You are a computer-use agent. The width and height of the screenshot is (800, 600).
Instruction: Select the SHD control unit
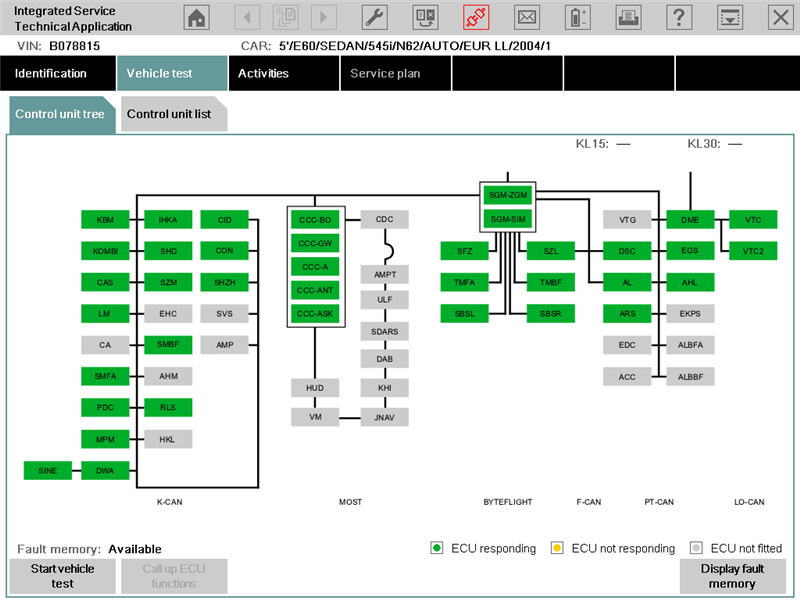click(x=168, y=251)
